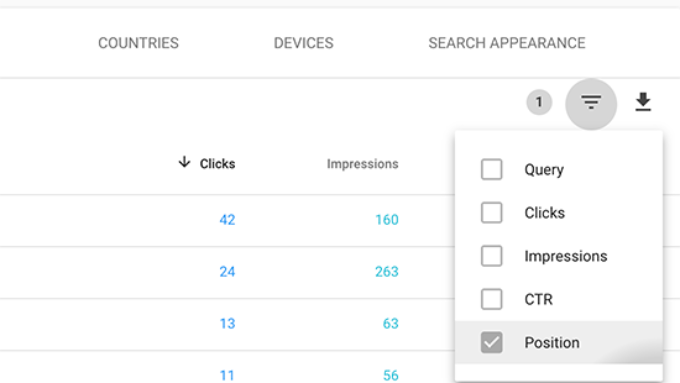Screen dimensions: 680x383
Task: Click the filter rows icon
Action: point(591,103)
